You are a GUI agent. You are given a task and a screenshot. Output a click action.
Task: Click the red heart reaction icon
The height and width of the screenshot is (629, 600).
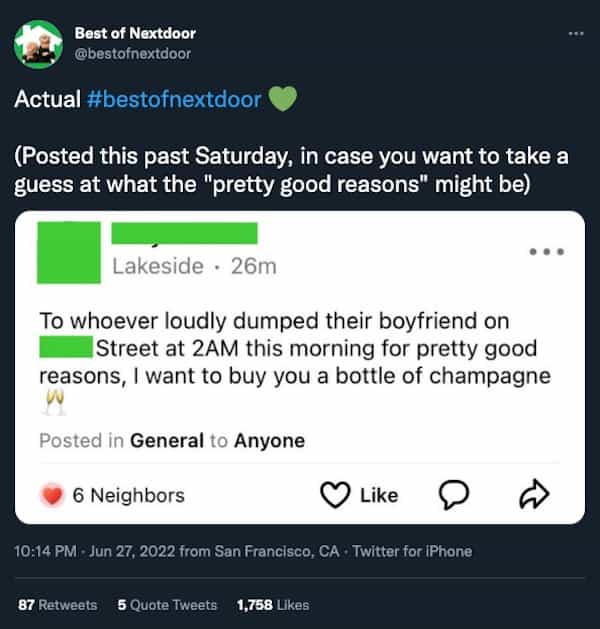point(52,495)
